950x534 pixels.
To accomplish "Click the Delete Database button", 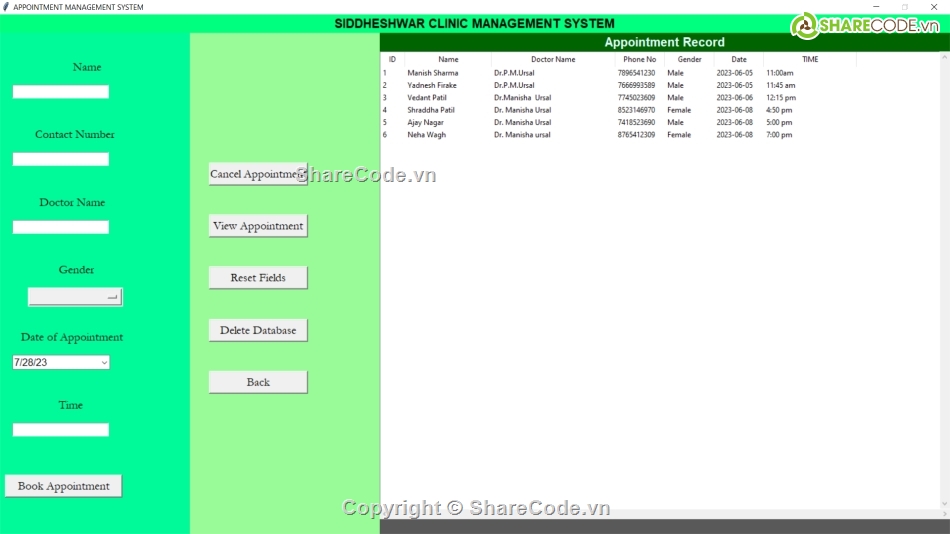I will (x=257, y=330).
